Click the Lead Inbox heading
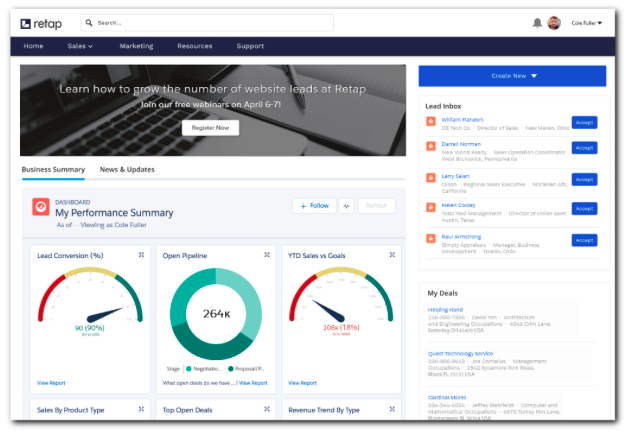624x432 pixels. (443, 106)
